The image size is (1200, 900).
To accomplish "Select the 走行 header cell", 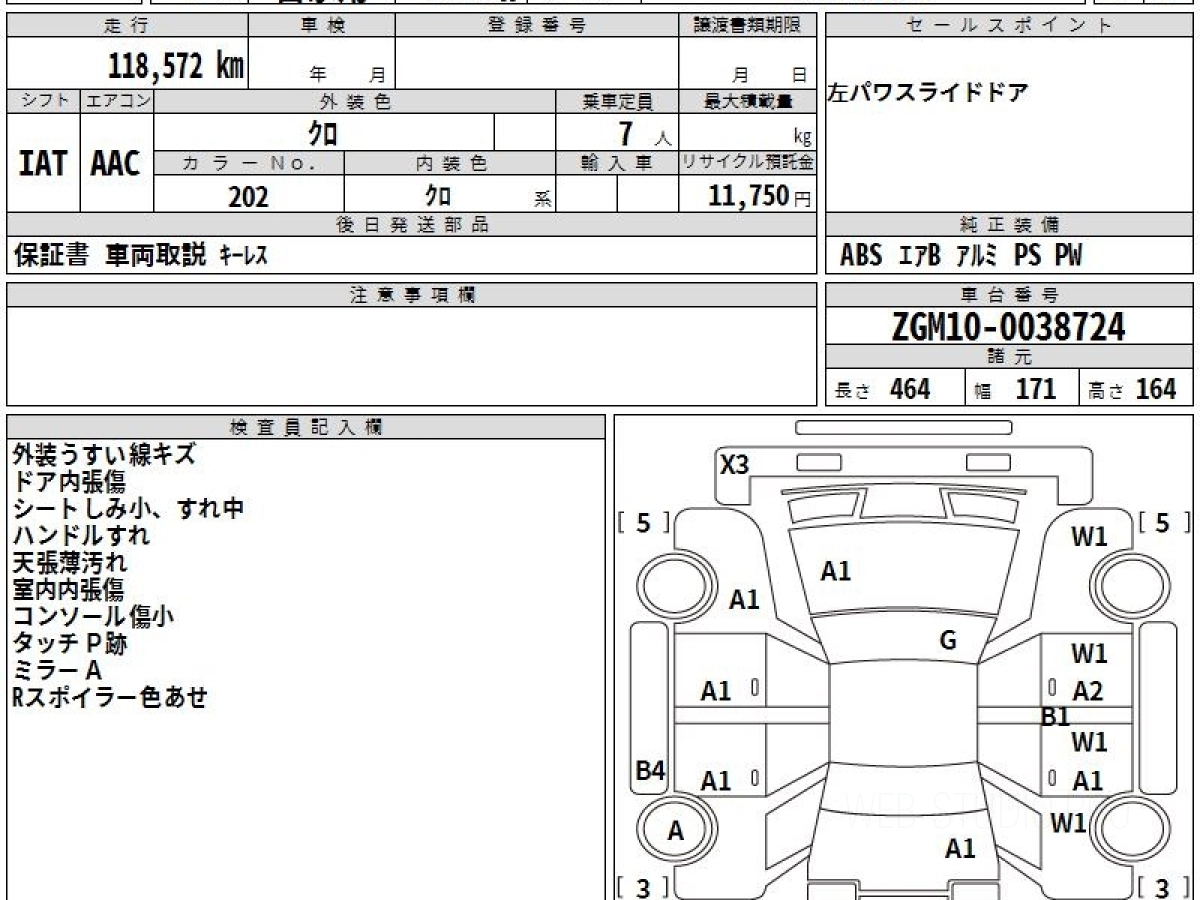I will (127, 26).
